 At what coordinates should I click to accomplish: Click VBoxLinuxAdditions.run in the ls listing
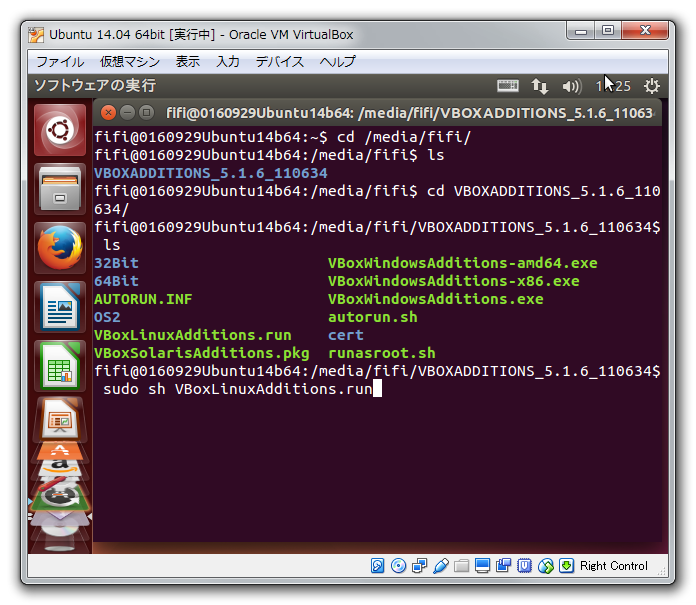pyautogui.click(x=193, y=335)
